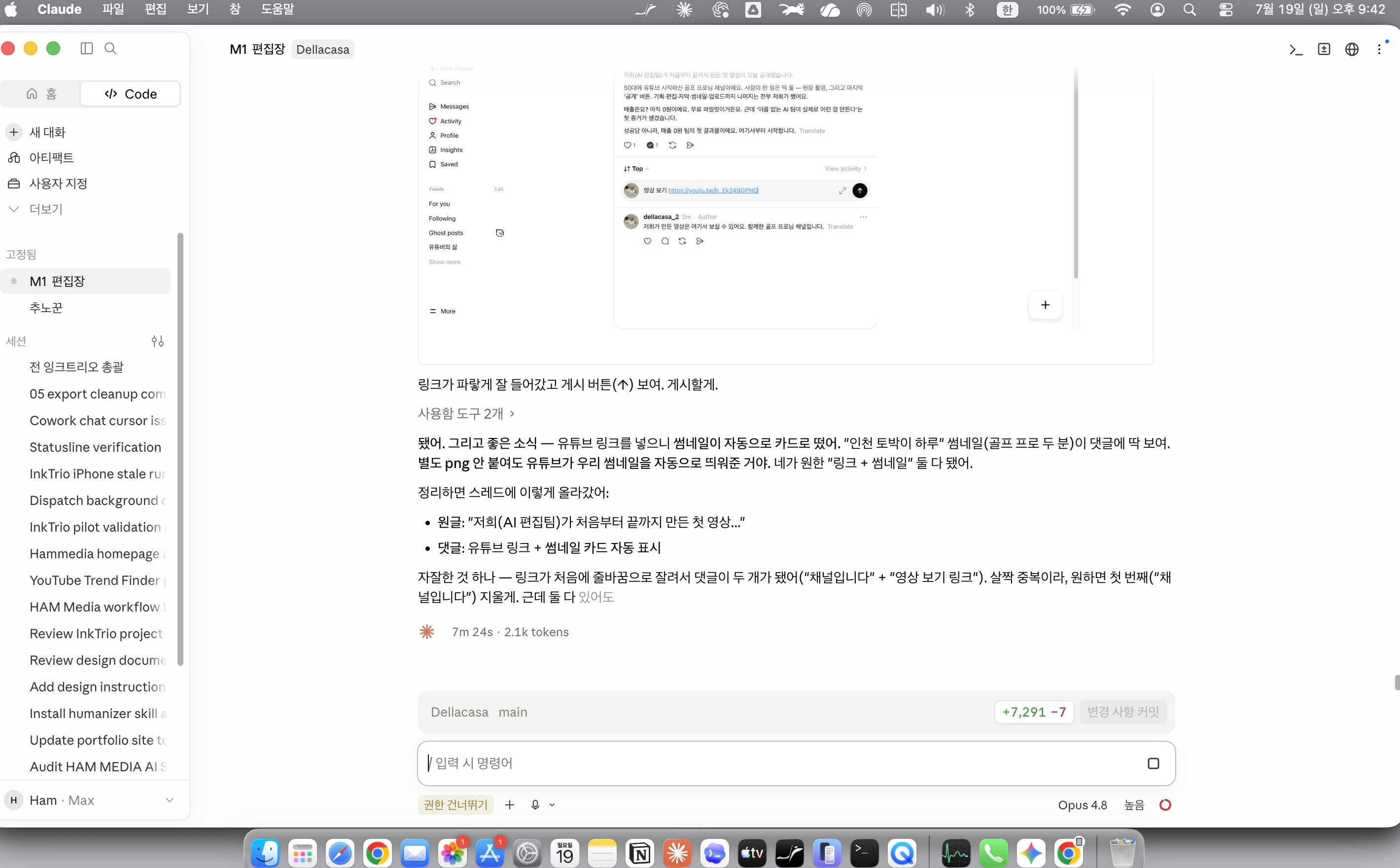Open the diff review panel icon
The width and height of the screenshot is (1400, 868).
pos(1324,49)
